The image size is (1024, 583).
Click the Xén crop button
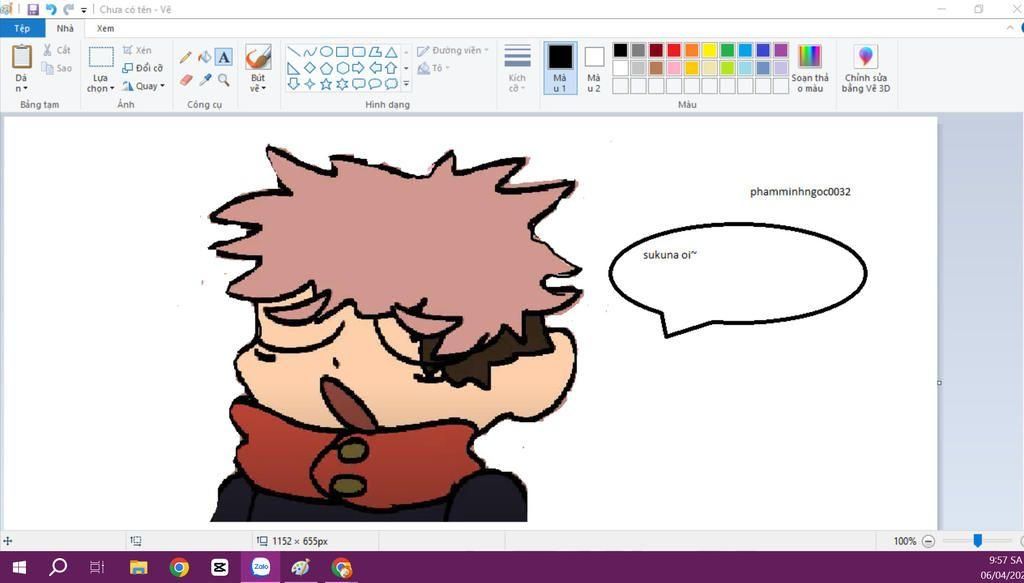click(x=137, y=50)
